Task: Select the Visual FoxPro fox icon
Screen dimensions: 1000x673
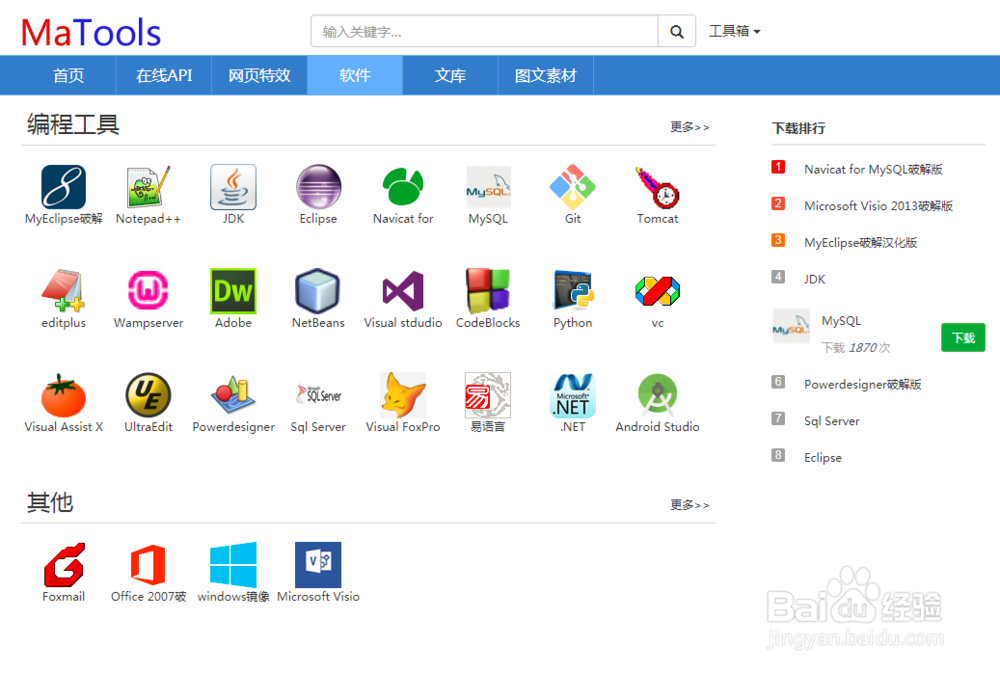Action: (403, 396)
